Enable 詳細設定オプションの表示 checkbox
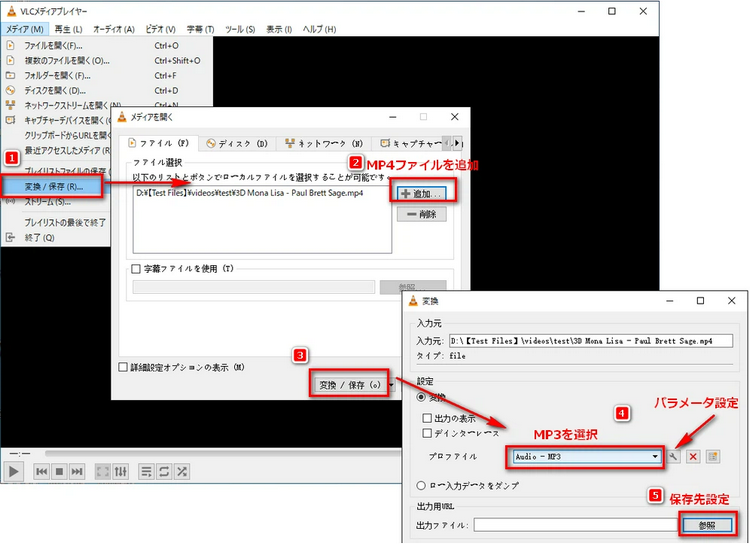 [x=123, y=367]
